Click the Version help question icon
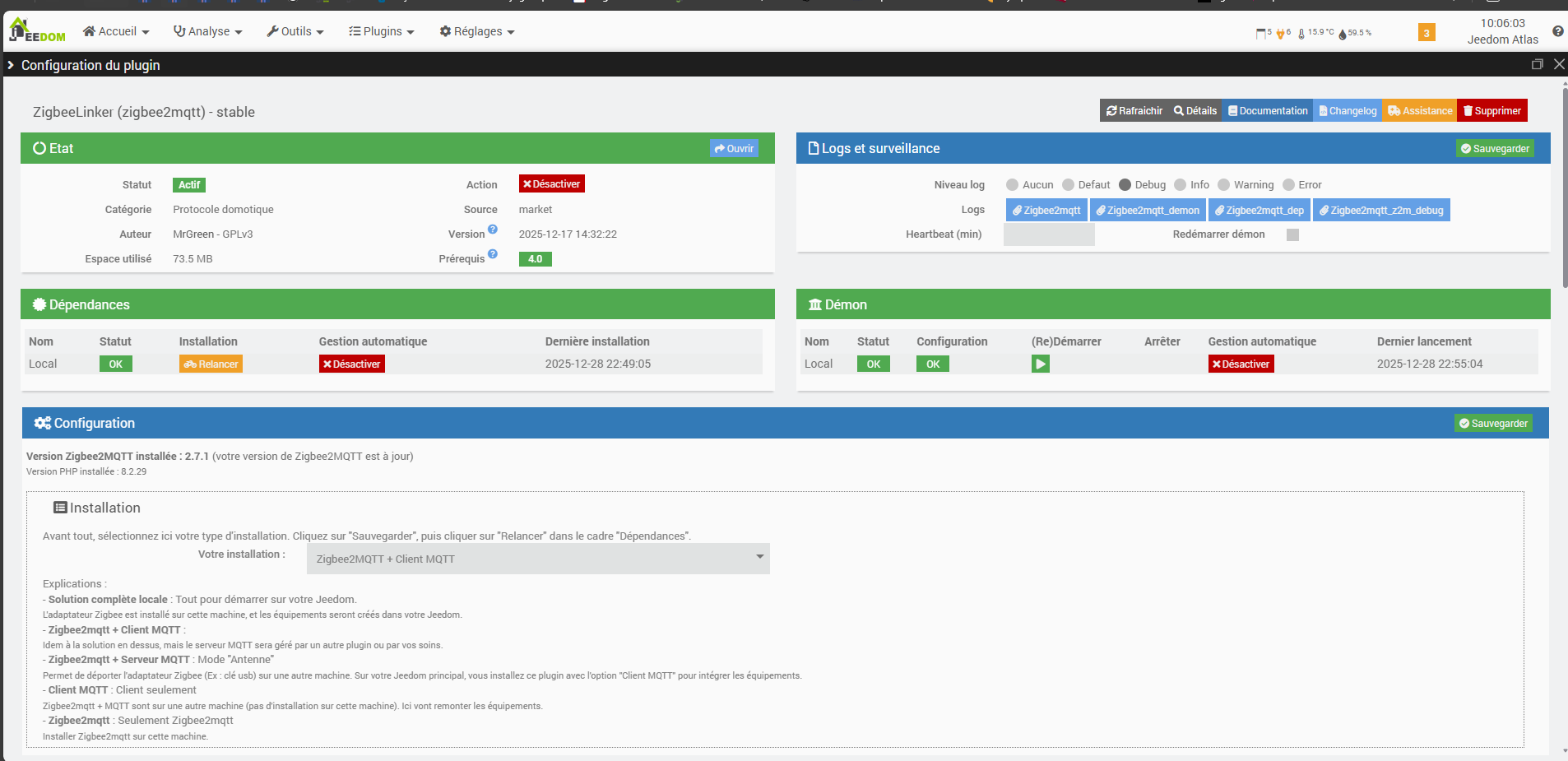 pos(493,230)
